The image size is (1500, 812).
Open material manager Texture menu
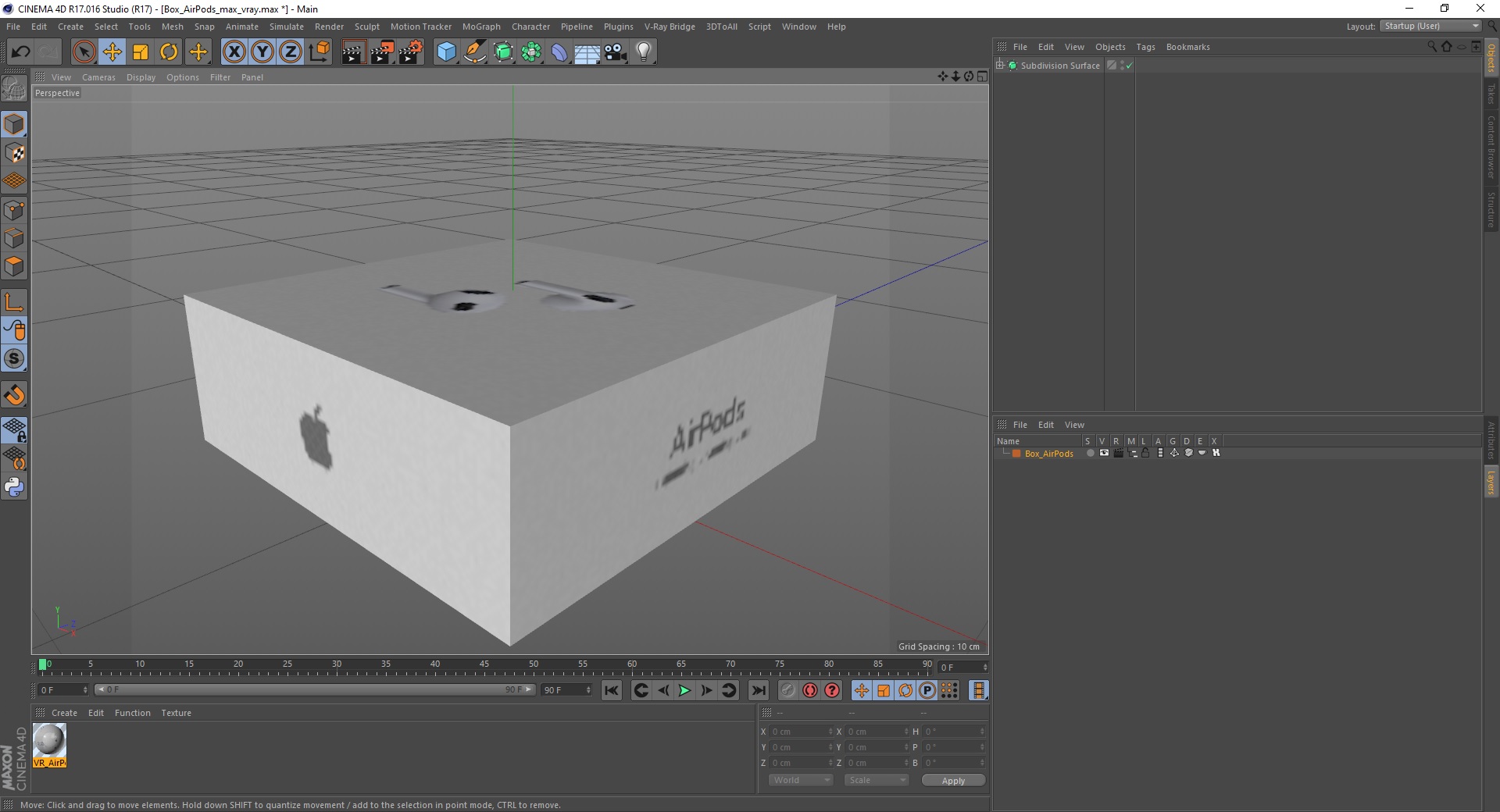click(x=176, y=713)
